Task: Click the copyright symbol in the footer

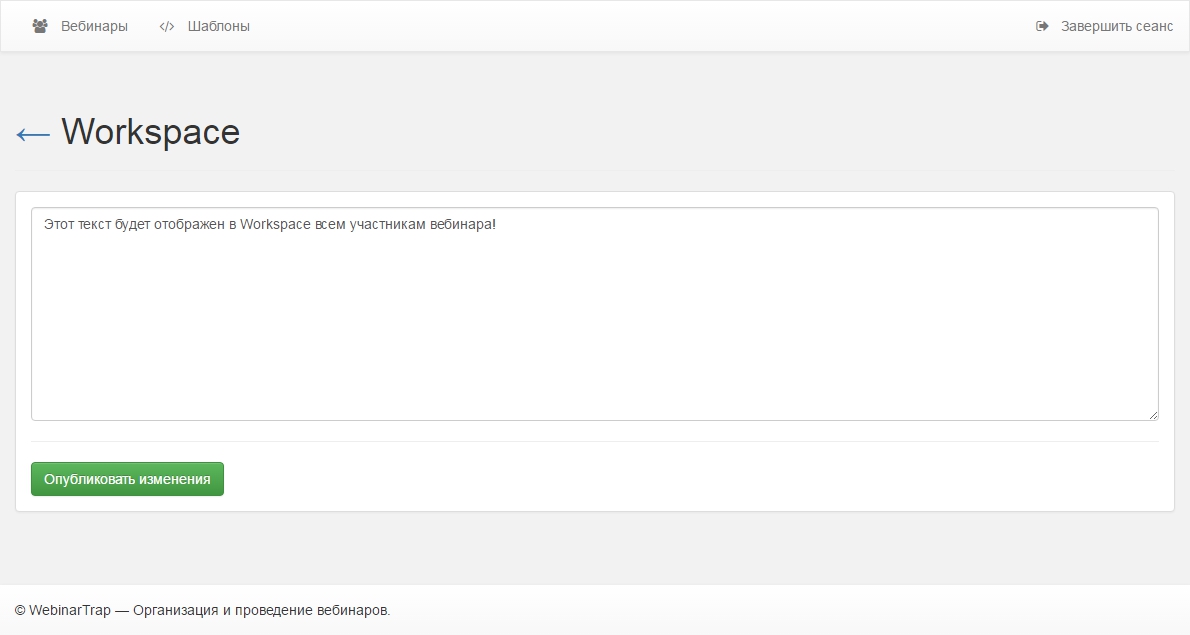Action: pos(20,610)
